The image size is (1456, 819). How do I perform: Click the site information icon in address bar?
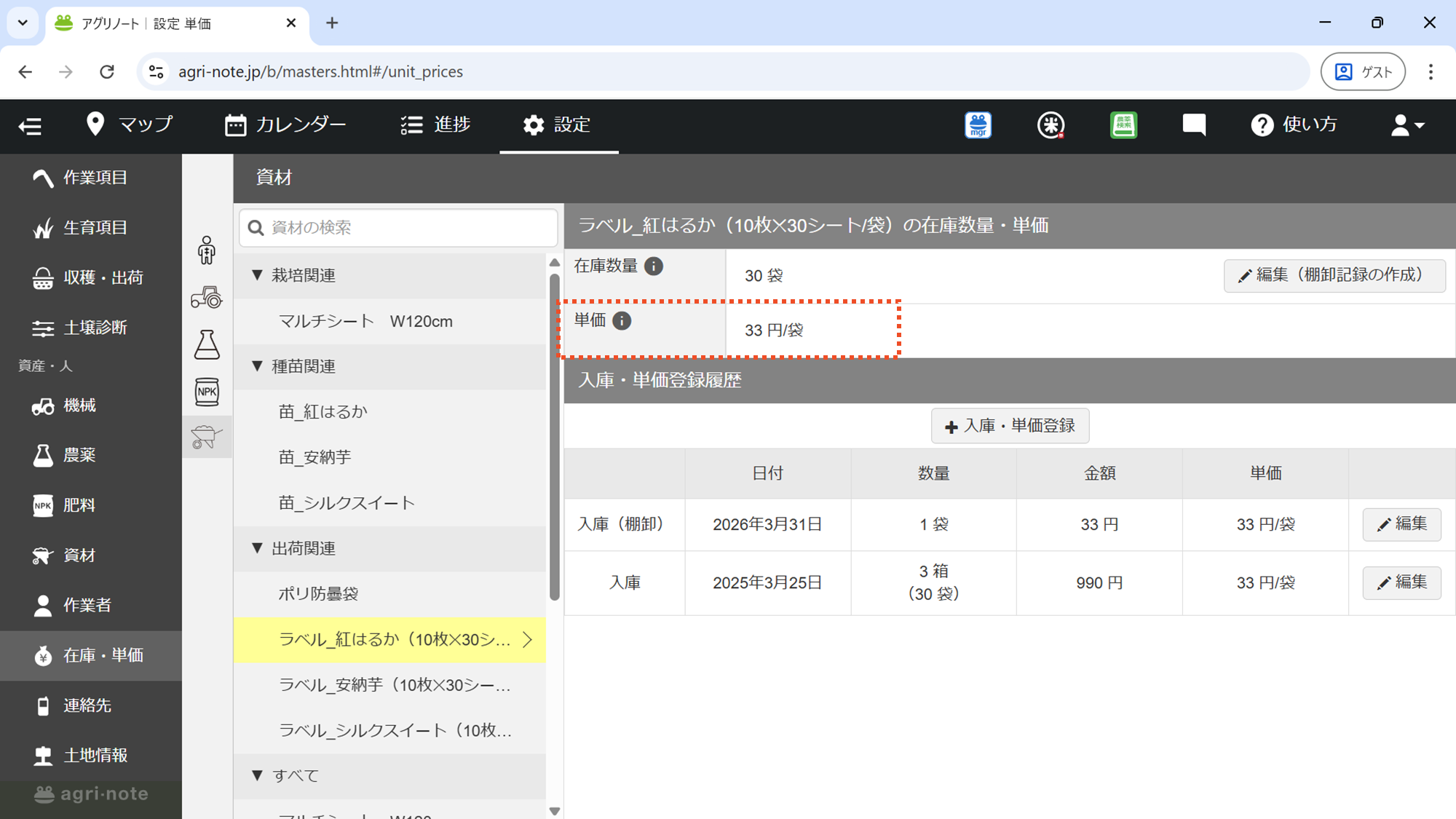click(x=156, y=71)
